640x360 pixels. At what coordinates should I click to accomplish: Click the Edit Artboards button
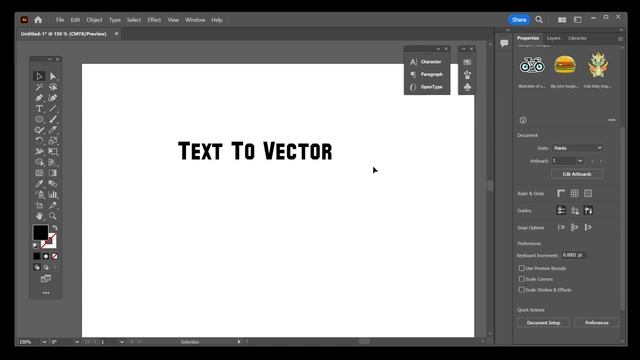pos(577,174)
